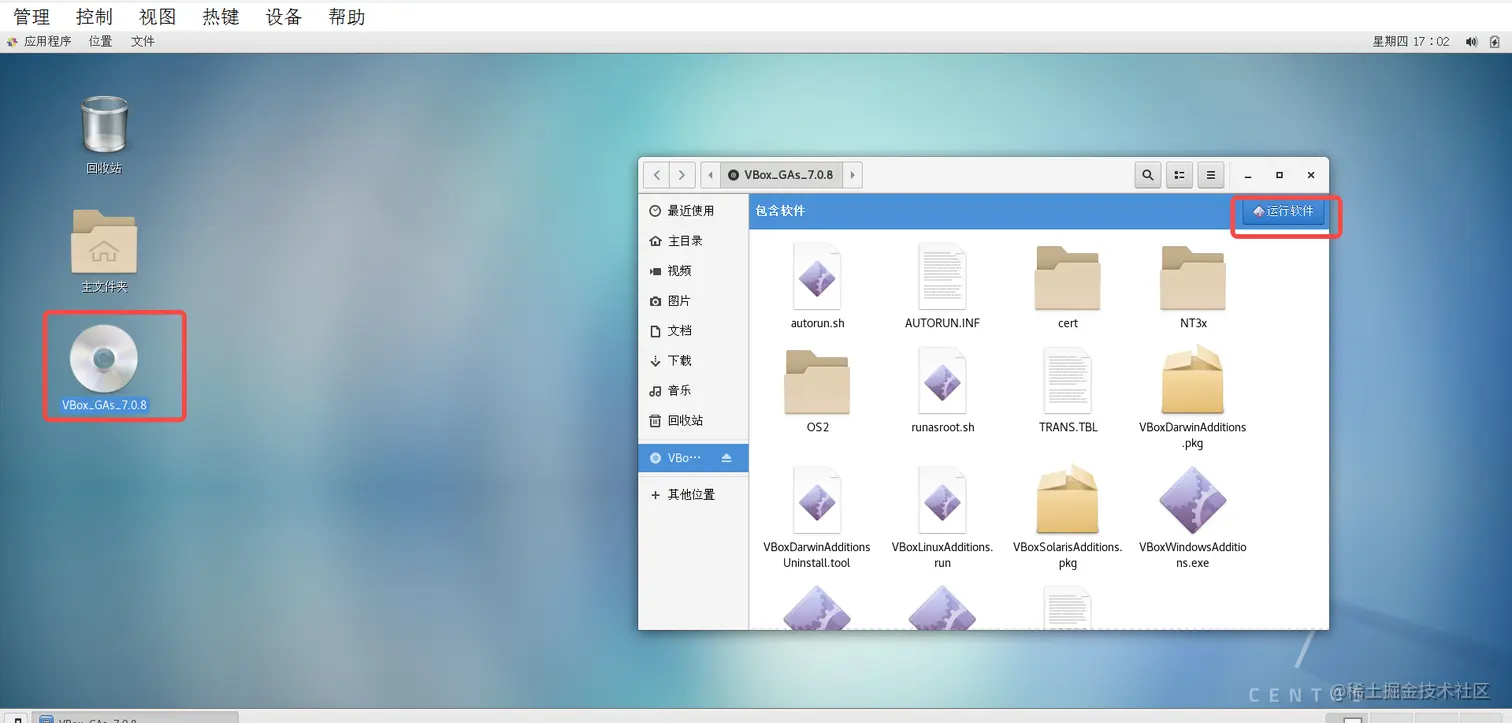This screenshot has width=1512, height=723.
Task: Select VBoxWindowsAdditions.exe file
Action: click(1193, 500)
